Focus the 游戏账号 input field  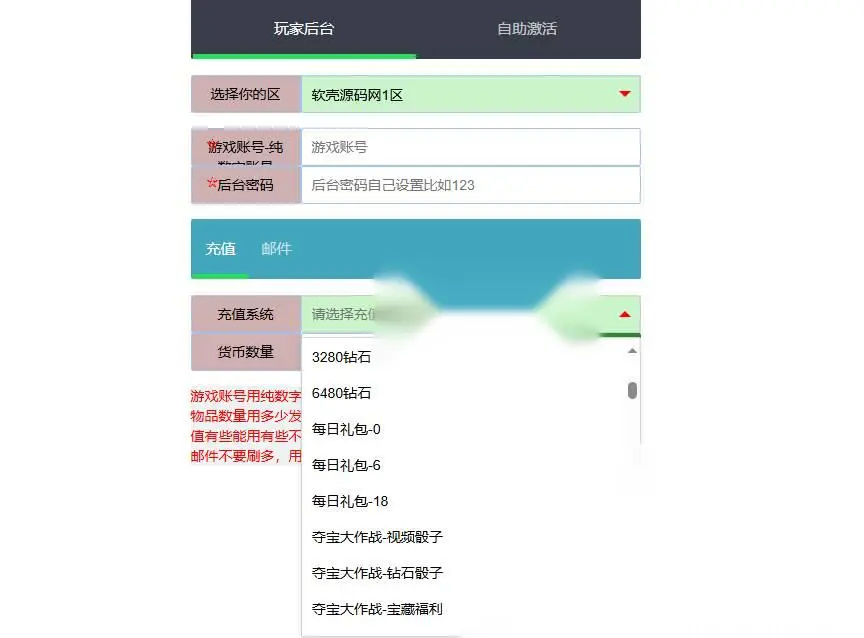tap(471, 147)
